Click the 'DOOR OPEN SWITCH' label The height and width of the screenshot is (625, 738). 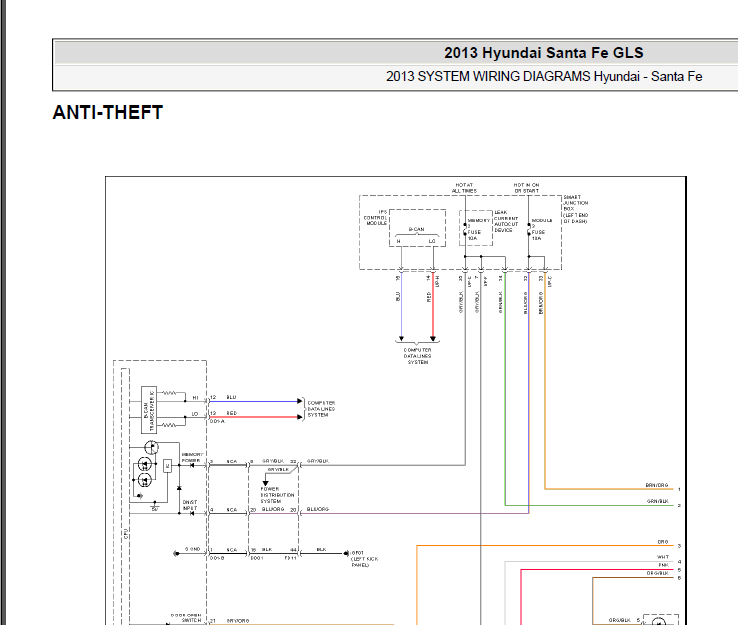(186, 618)
